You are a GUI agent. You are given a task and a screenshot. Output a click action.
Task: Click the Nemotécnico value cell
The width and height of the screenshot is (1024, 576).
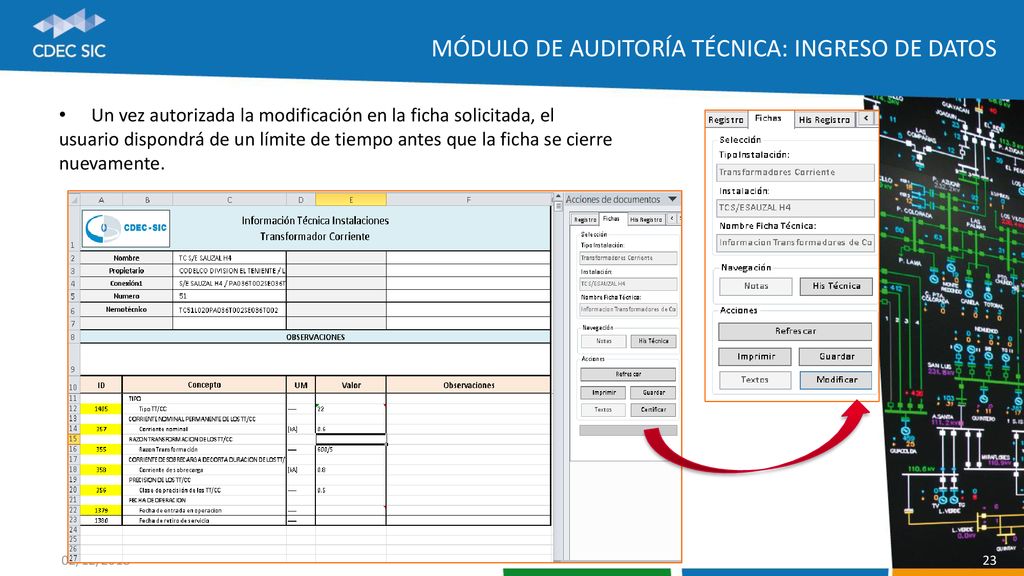point(229,310)
